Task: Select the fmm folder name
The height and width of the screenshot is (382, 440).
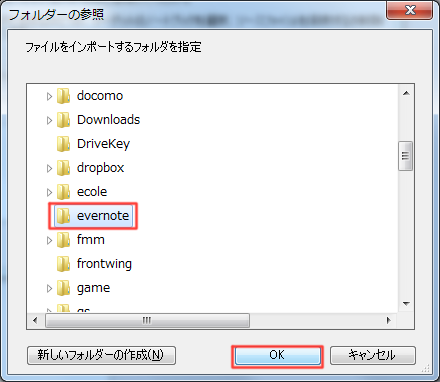Action: point(91,240)
